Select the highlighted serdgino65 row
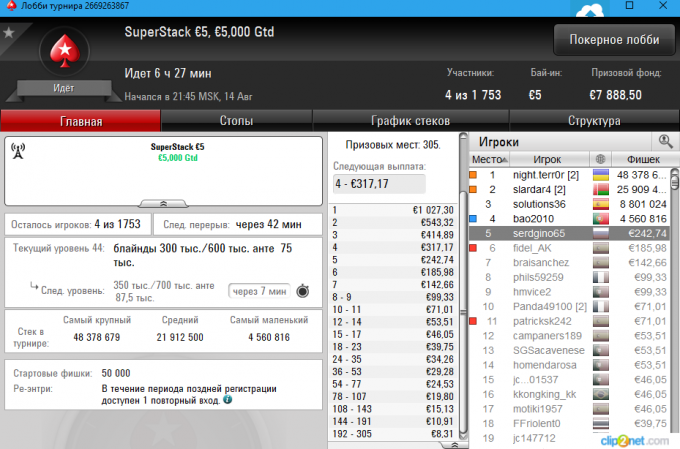The image size is (680, 449). [569, 233]
